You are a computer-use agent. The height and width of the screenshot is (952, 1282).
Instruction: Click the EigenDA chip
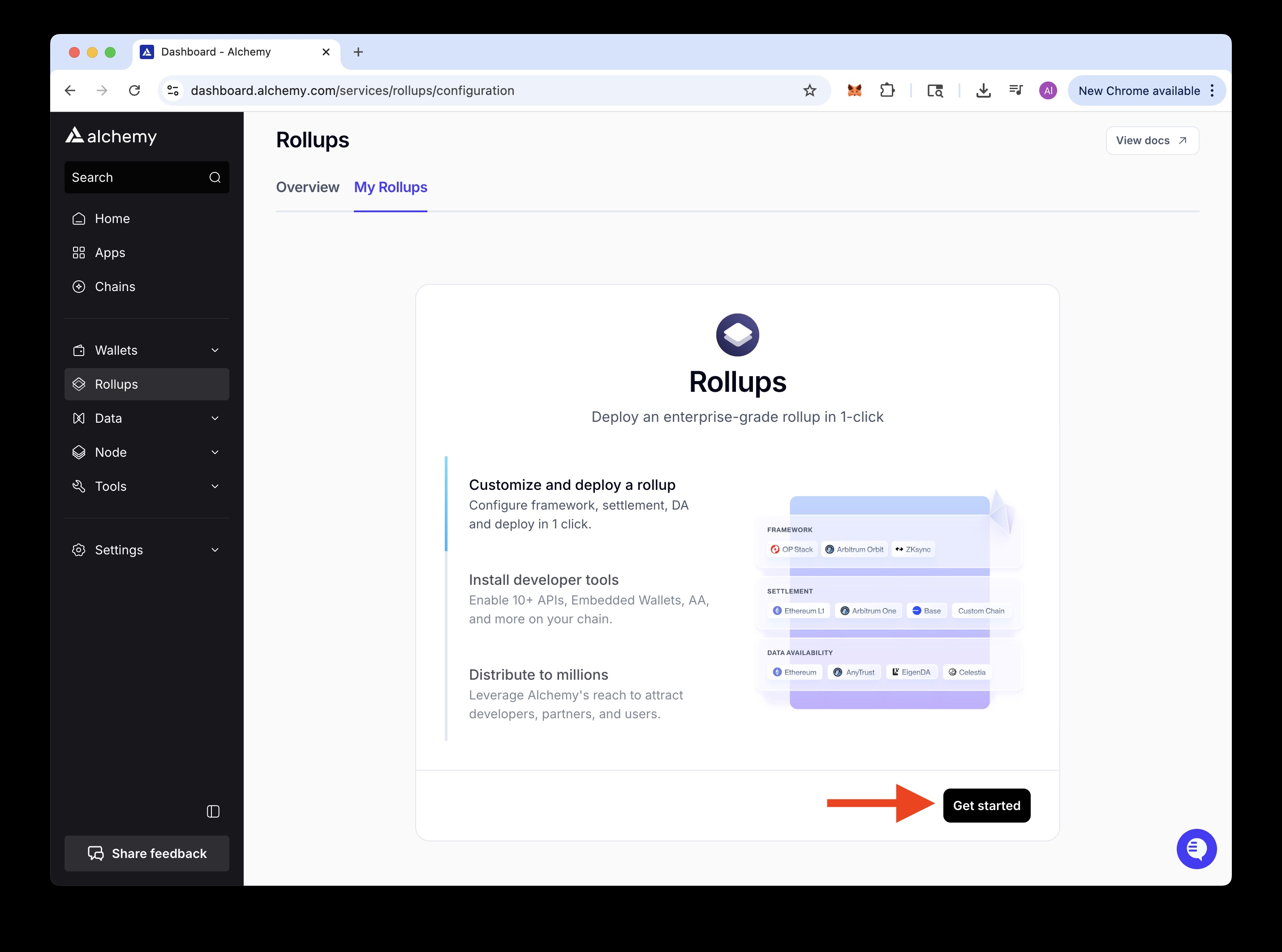coord(912,672)
